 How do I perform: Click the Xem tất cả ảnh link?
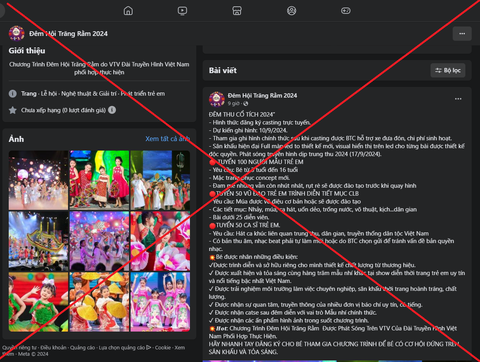[167, 139]
